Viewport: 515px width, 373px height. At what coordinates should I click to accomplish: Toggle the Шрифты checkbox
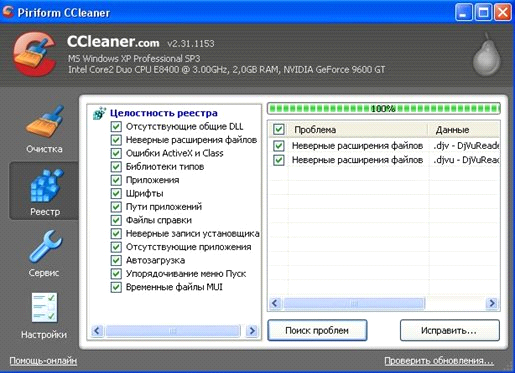tap(116, 193)
